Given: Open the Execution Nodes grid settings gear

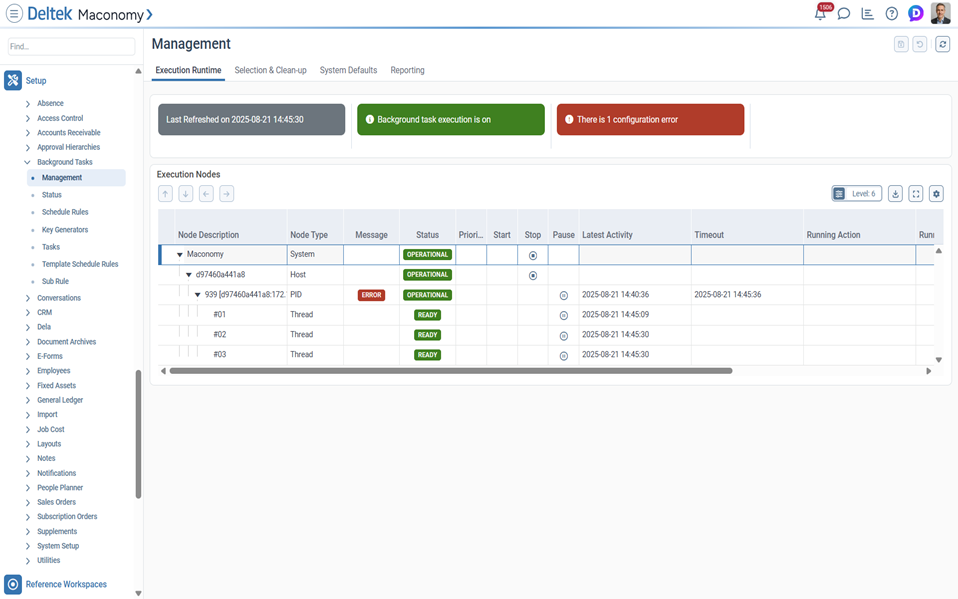Looking at the screenshot, I should pos(936,193).
